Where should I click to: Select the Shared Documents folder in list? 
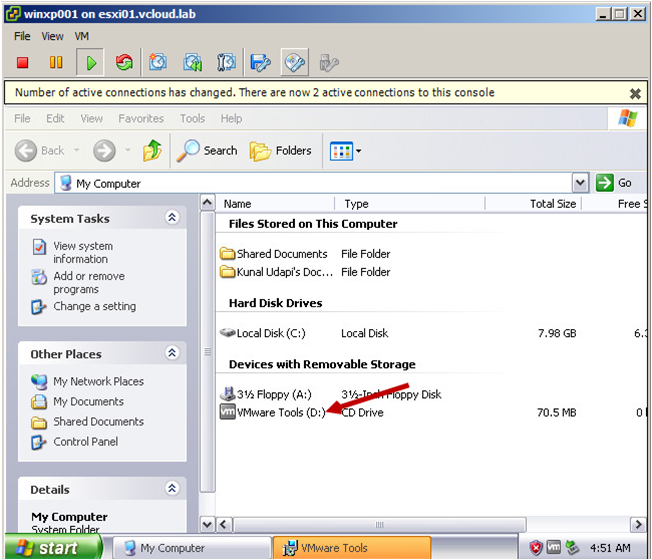[274, 254]
